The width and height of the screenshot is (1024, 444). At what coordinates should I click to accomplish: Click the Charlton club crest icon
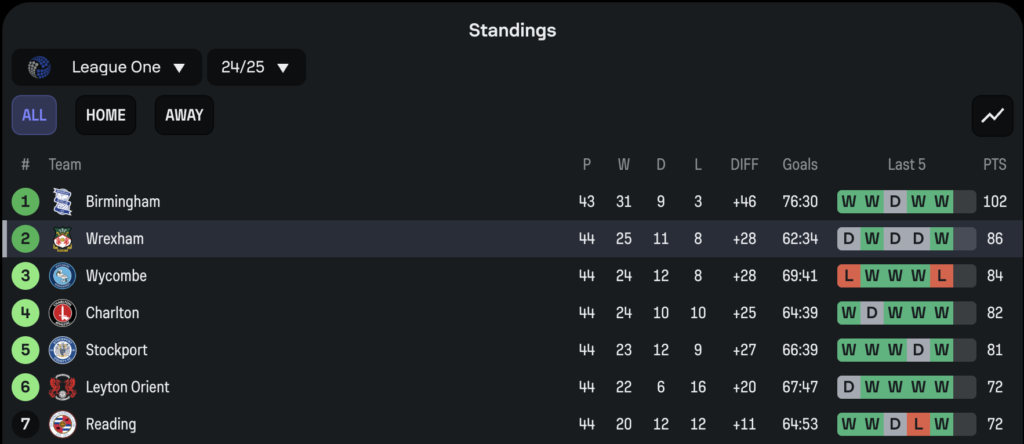63,313
